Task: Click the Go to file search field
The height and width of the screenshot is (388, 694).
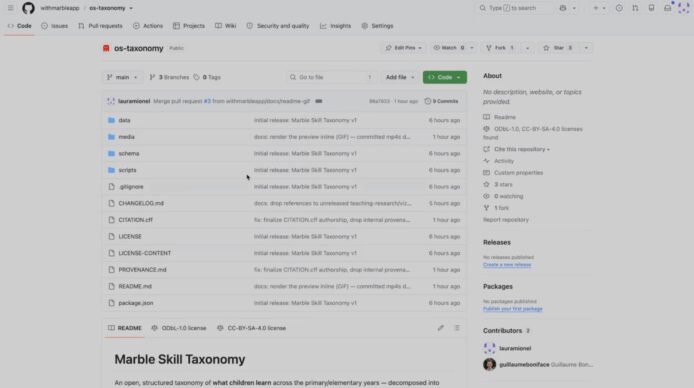Action: tap(331, 77)
